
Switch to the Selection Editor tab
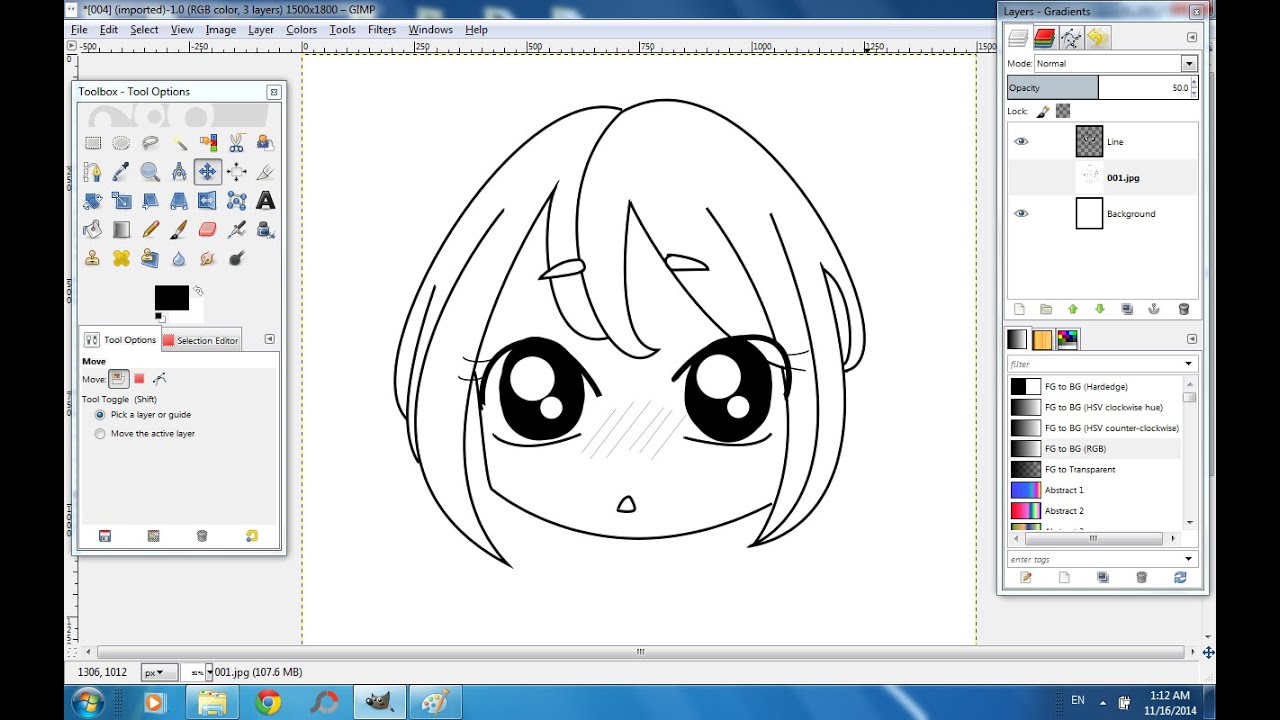201,340
